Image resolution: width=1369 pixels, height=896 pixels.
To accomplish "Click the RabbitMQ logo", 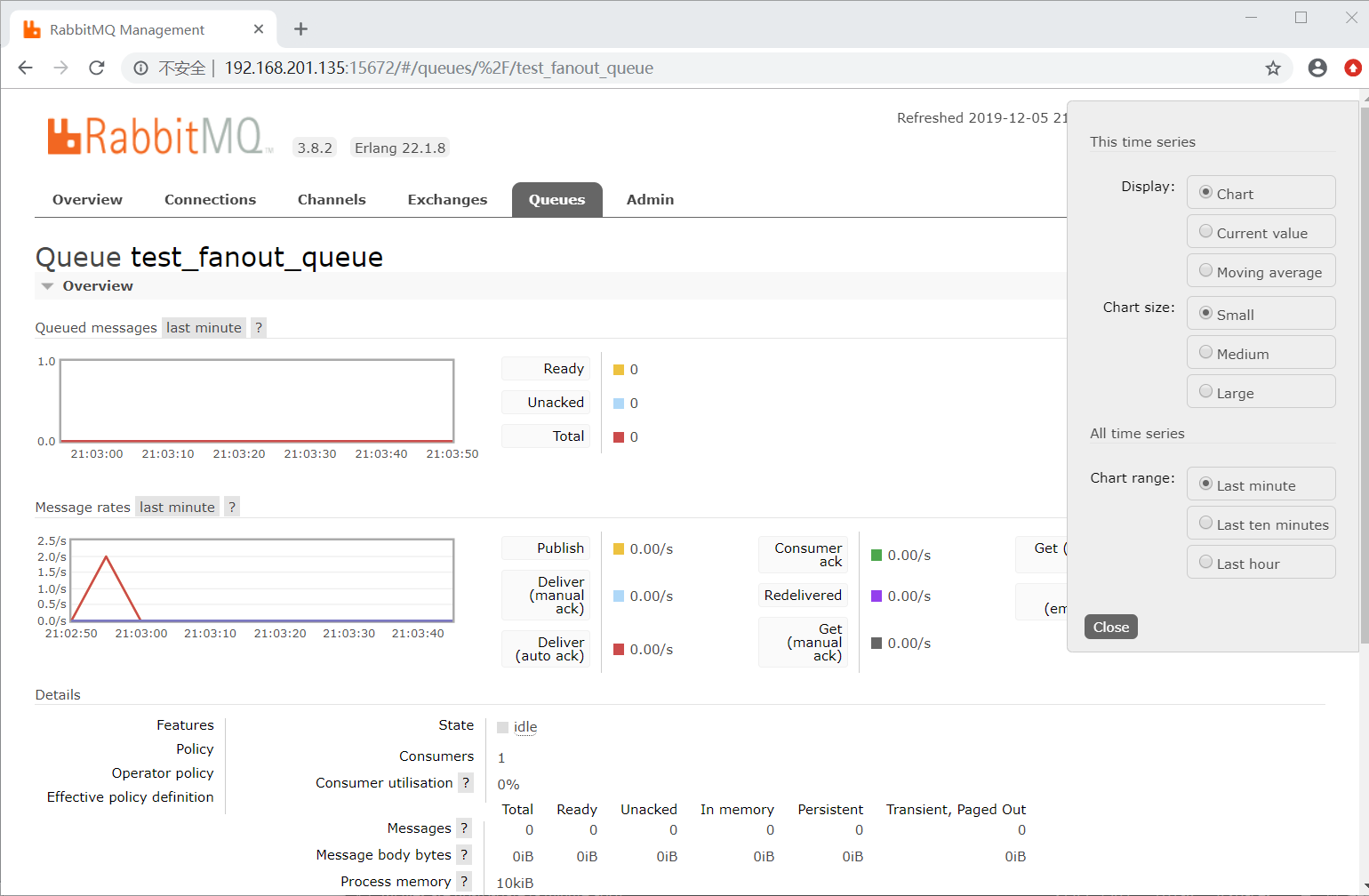I will coord(159,136).
